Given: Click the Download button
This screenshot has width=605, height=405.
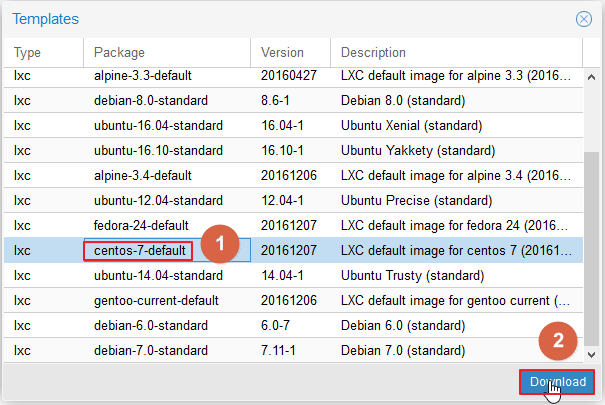Looking at the screenshot, I should coord(557,381).
